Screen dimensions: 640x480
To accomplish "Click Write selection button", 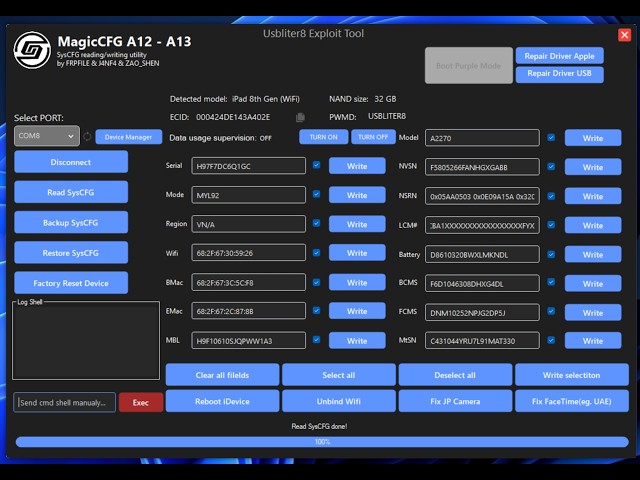I will [572, 375].
